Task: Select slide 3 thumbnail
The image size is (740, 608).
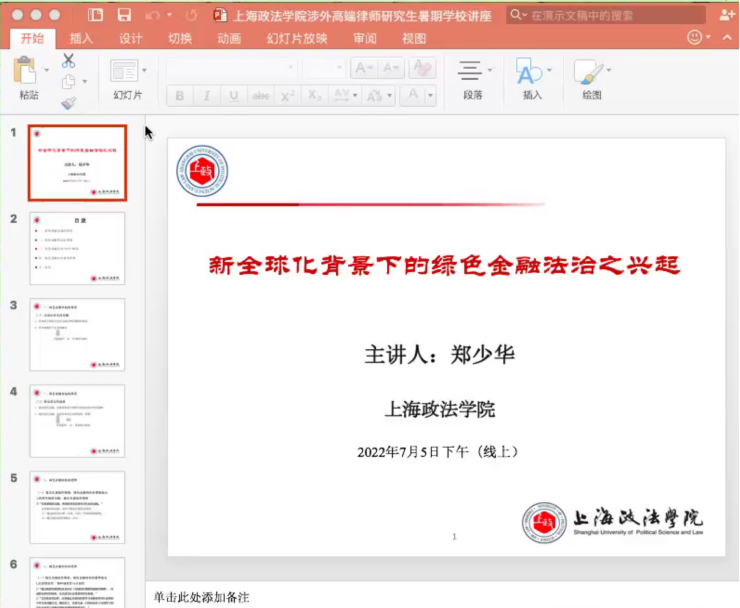Action: tap(77, 334)
